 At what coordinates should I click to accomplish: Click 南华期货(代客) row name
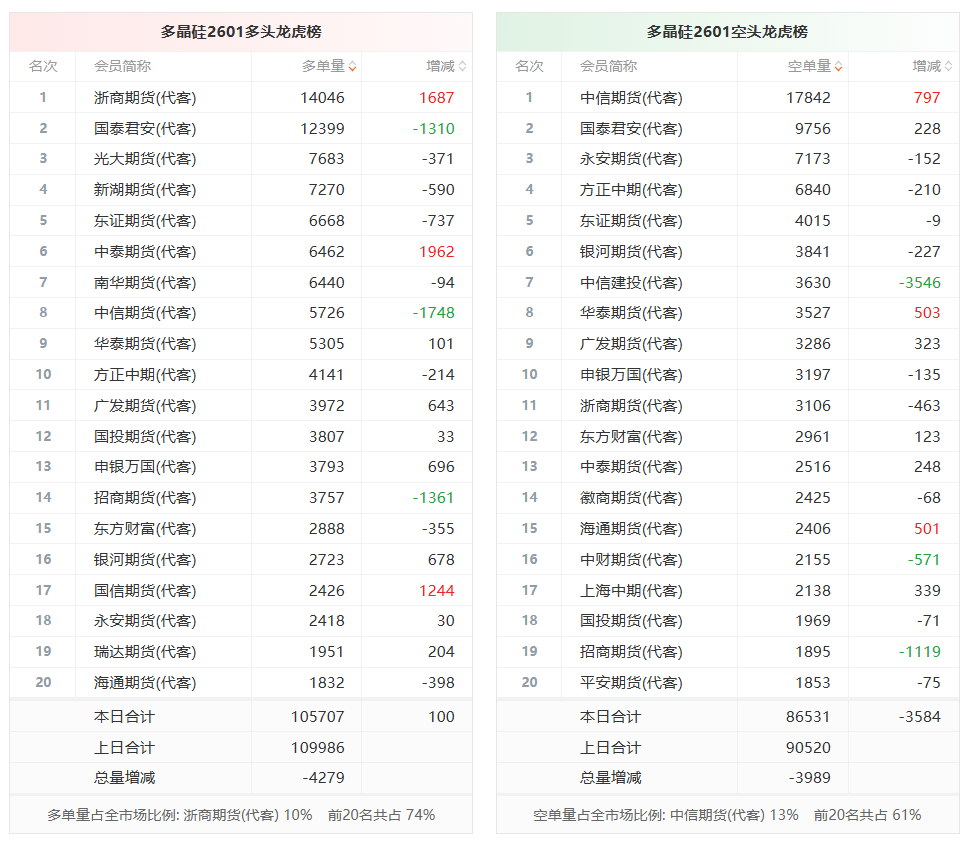[145, 282]
